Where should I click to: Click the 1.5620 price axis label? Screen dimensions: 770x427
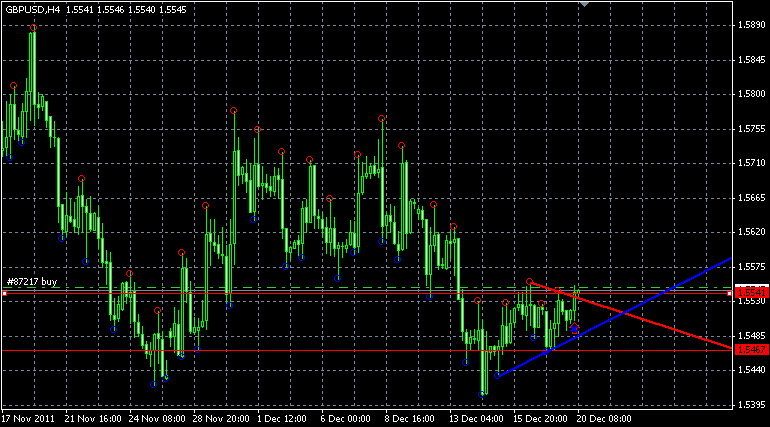pyautogui.click(x=751, y=232)
